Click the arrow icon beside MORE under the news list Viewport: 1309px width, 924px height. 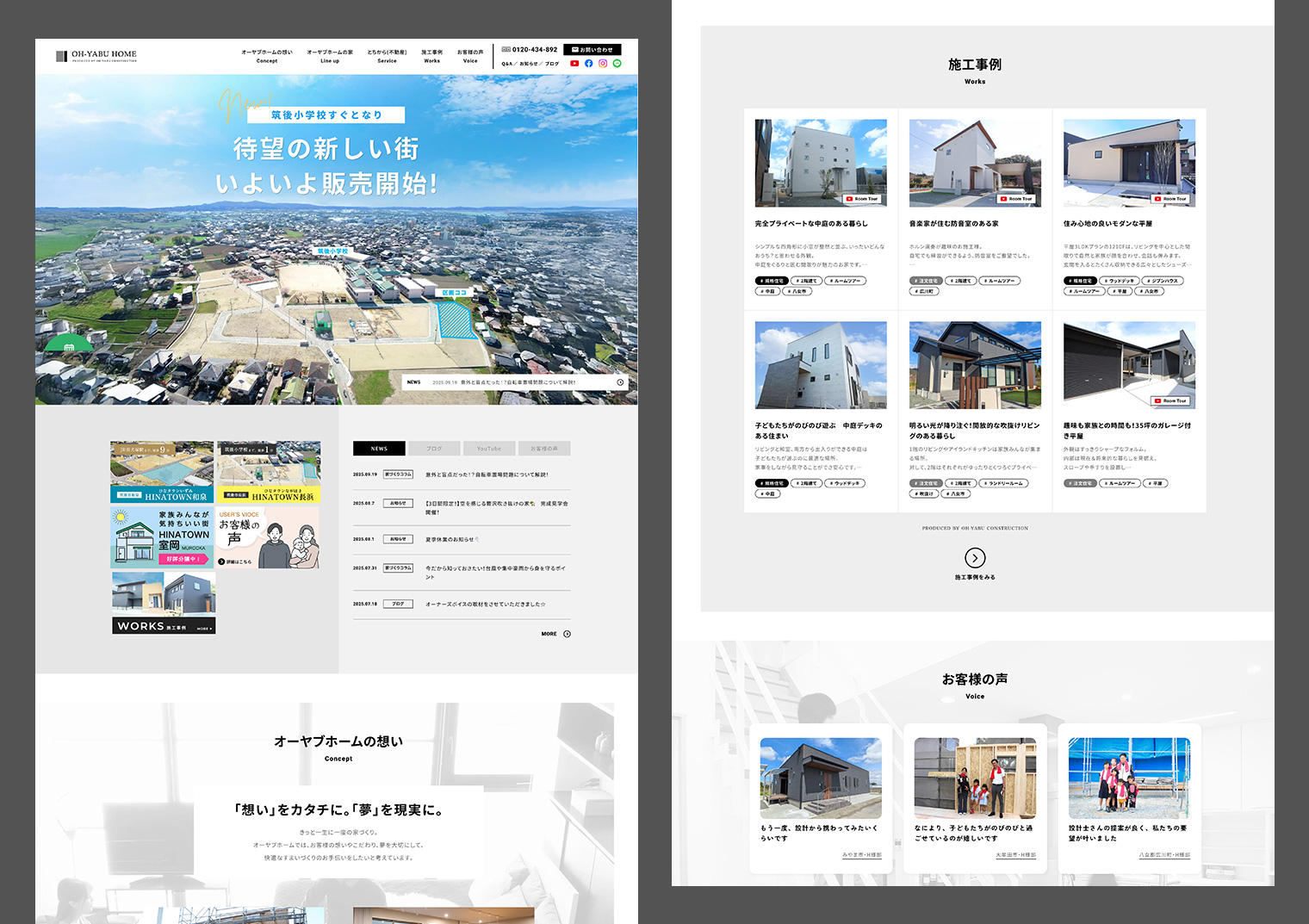[x=567, y=634]
